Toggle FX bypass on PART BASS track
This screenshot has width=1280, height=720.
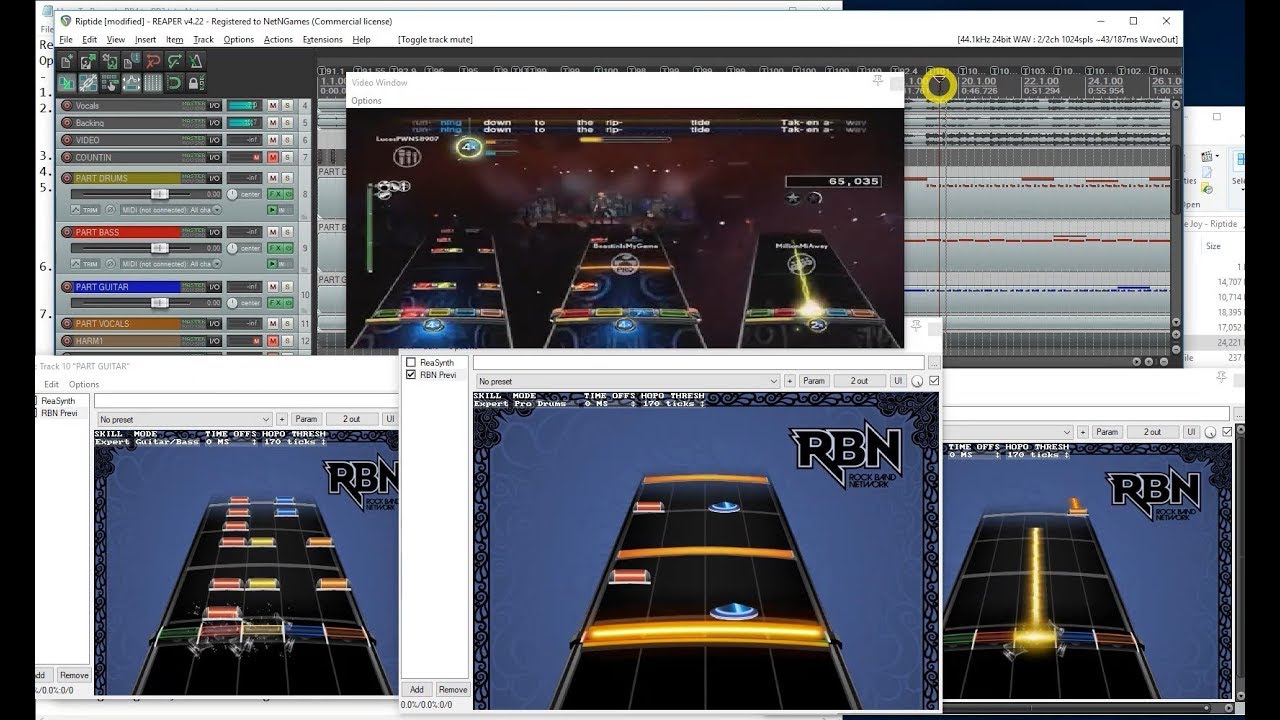(289, 248)
